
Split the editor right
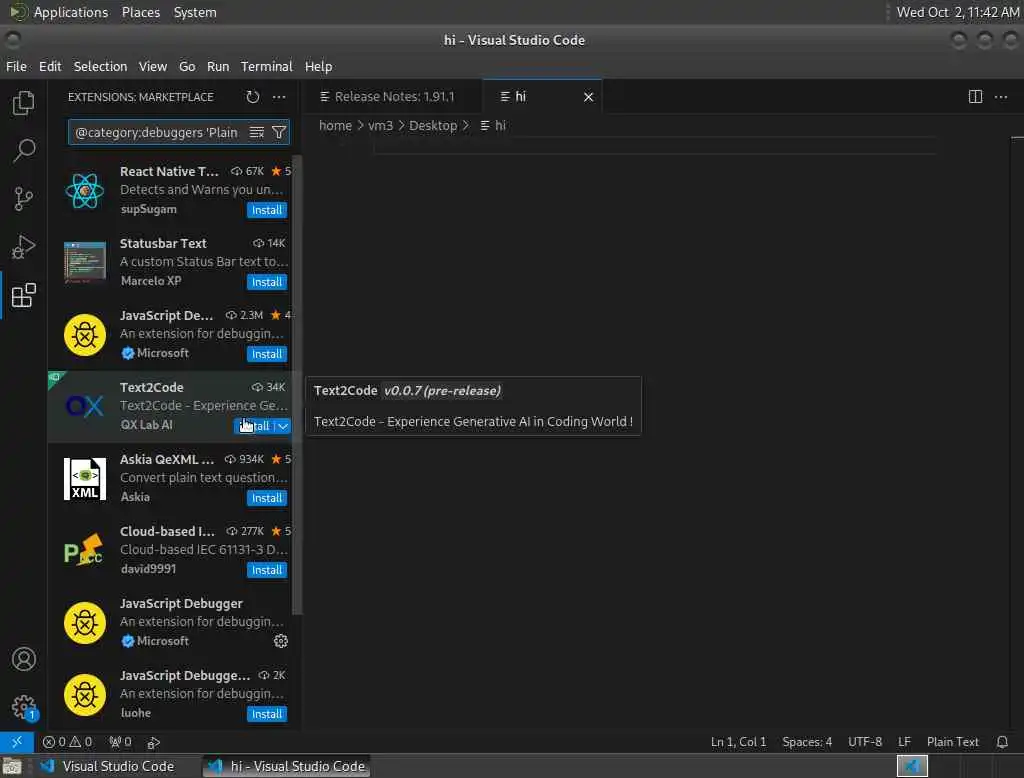point(975,97)
